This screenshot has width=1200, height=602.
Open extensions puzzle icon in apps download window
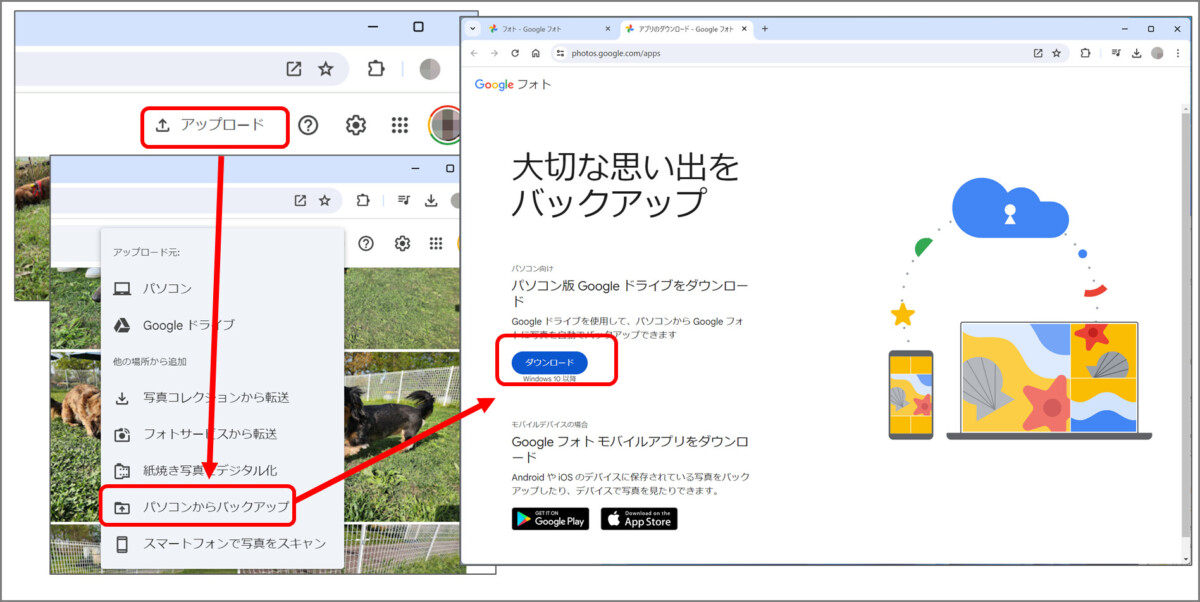pyautogui.click(x=1085, y=53)
